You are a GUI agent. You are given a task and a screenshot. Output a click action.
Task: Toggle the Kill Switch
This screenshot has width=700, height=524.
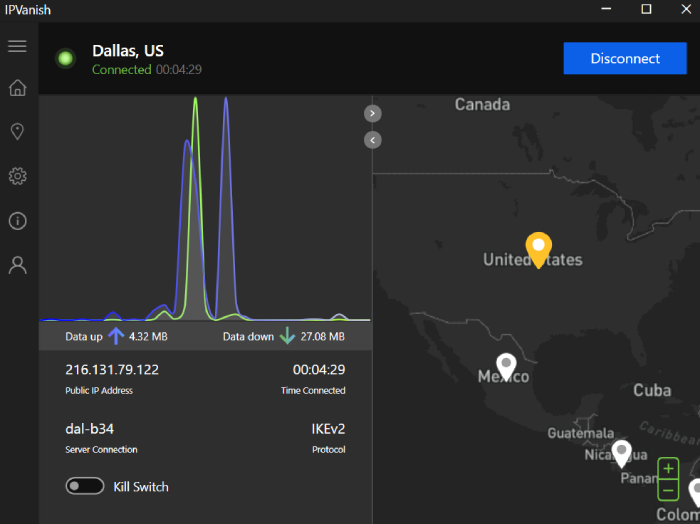[85, 486]
